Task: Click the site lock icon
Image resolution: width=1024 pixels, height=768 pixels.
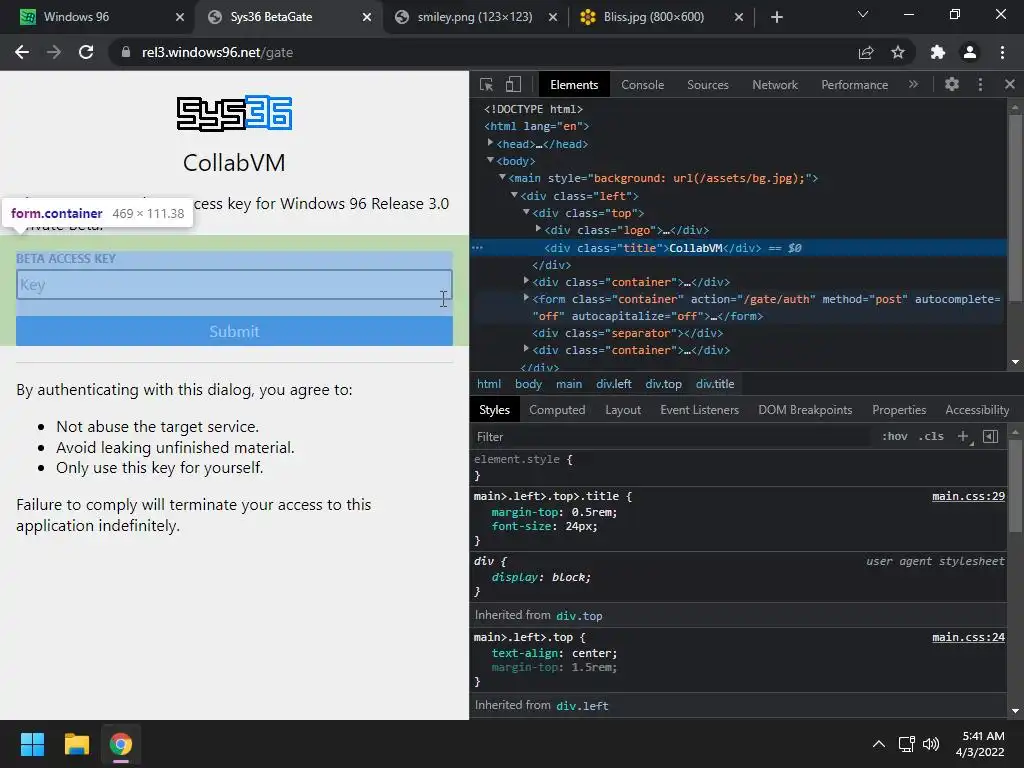Action: [x=125, y=52]
